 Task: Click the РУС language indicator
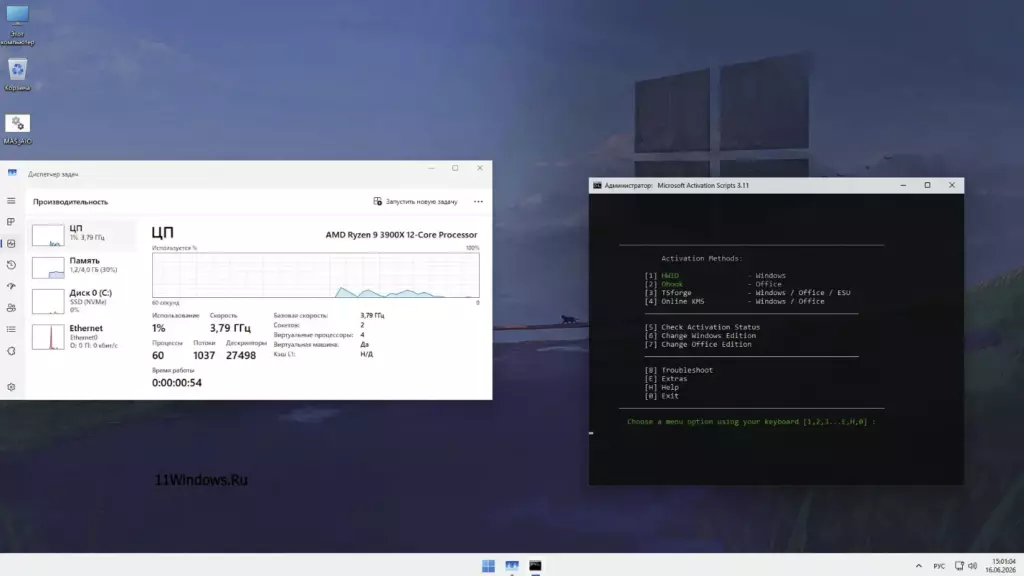tap(939, 566)
